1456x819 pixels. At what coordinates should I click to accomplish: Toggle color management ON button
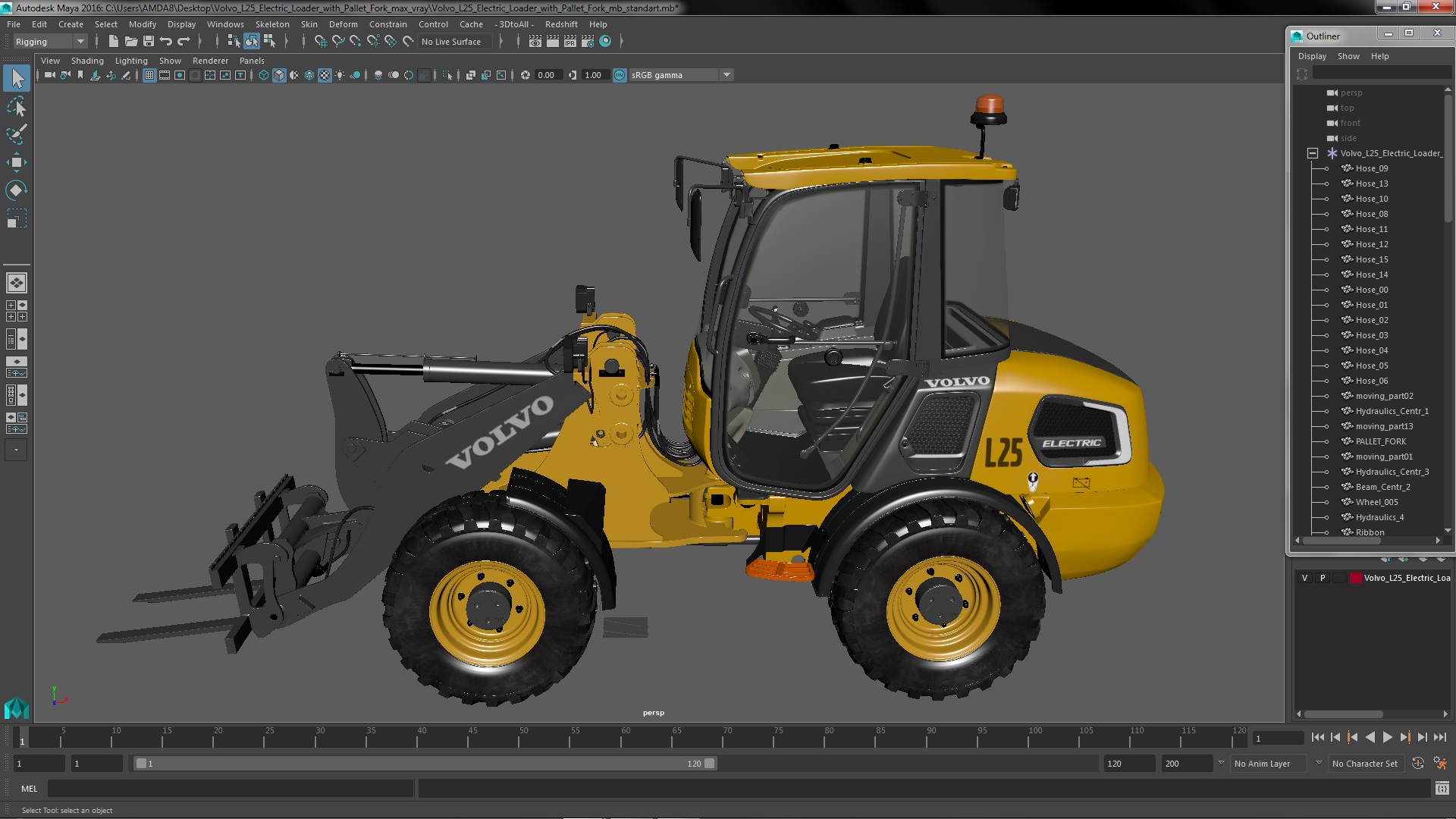[620, 75]
